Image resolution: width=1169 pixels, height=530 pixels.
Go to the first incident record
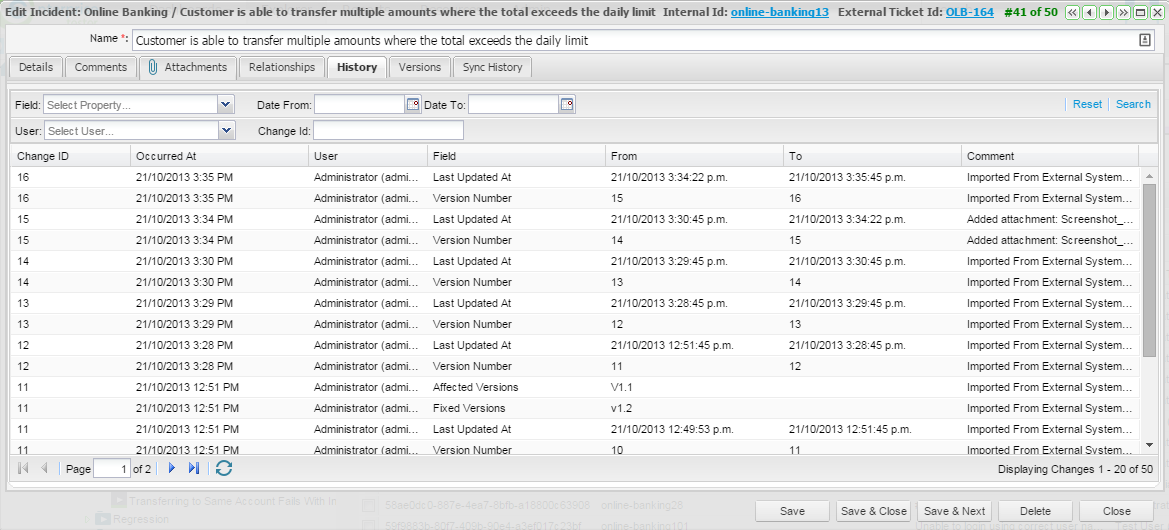pos(1073,13)
